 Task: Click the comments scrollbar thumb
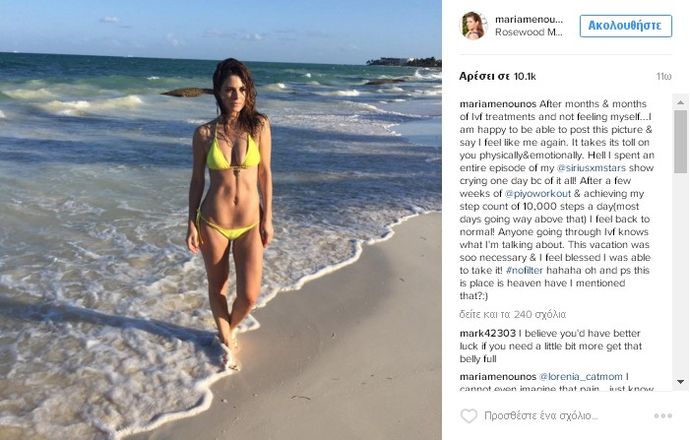coord(680,141)
